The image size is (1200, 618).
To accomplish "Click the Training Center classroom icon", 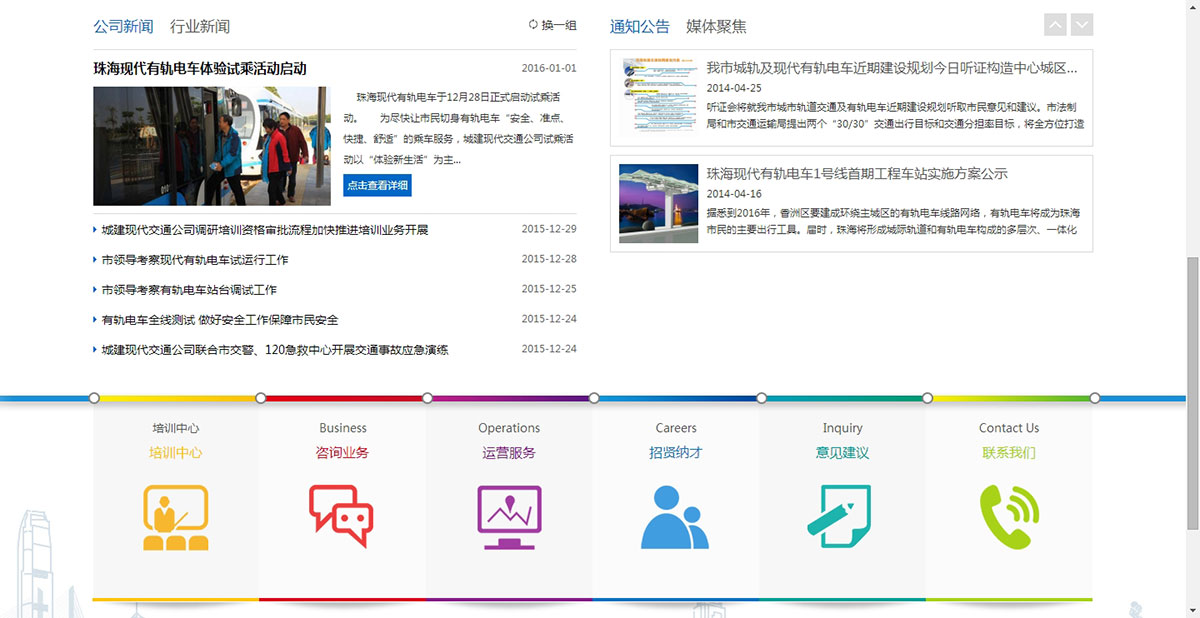I will (x=176, y=516).
